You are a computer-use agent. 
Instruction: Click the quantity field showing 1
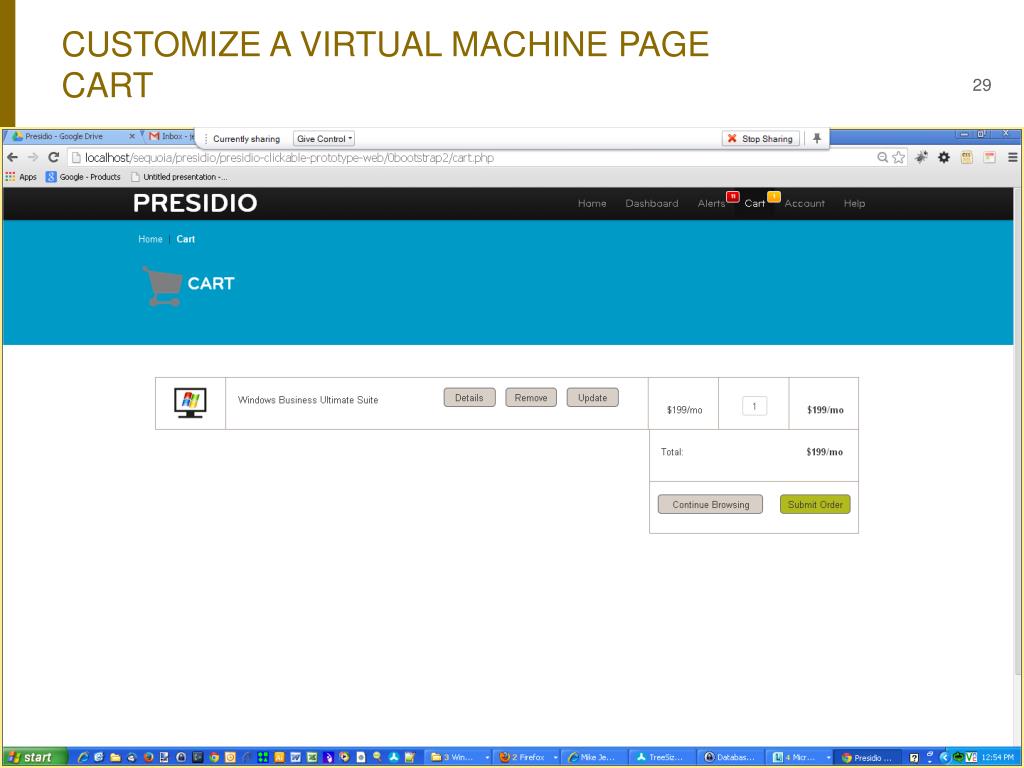(754, 406)
